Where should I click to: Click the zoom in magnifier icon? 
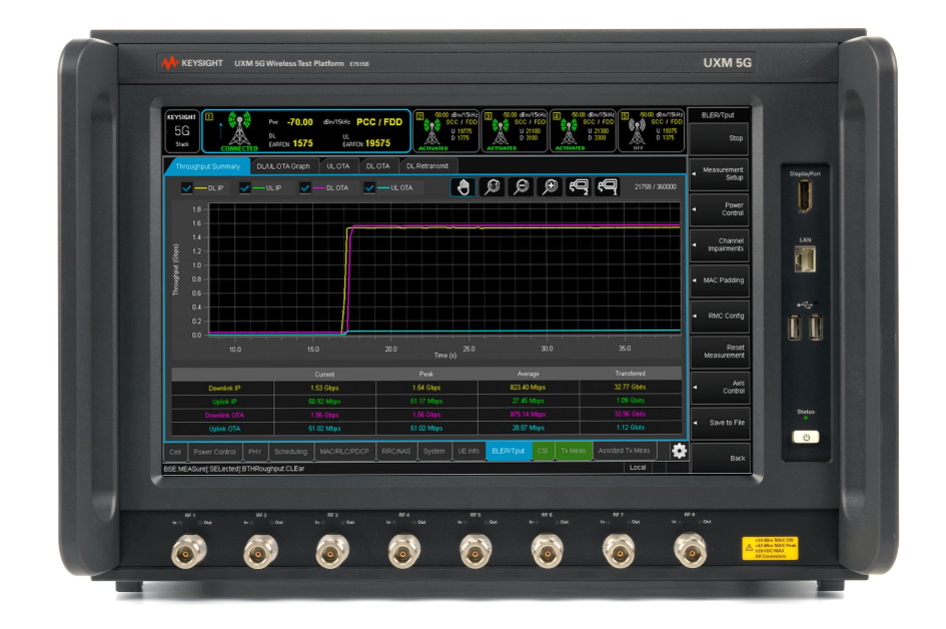(x=550, y=187)
